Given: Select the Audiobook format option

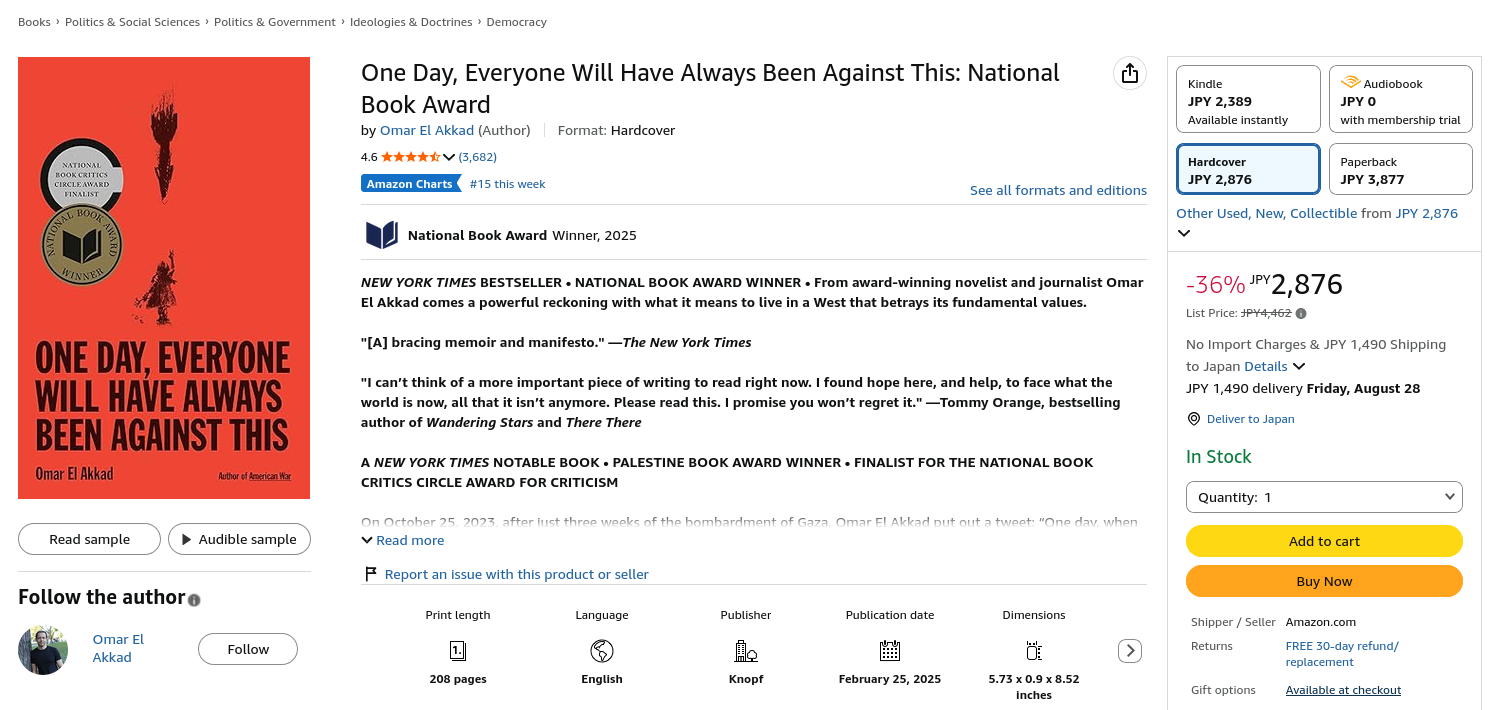Looking at the screenshot, I should [1400, 99].
